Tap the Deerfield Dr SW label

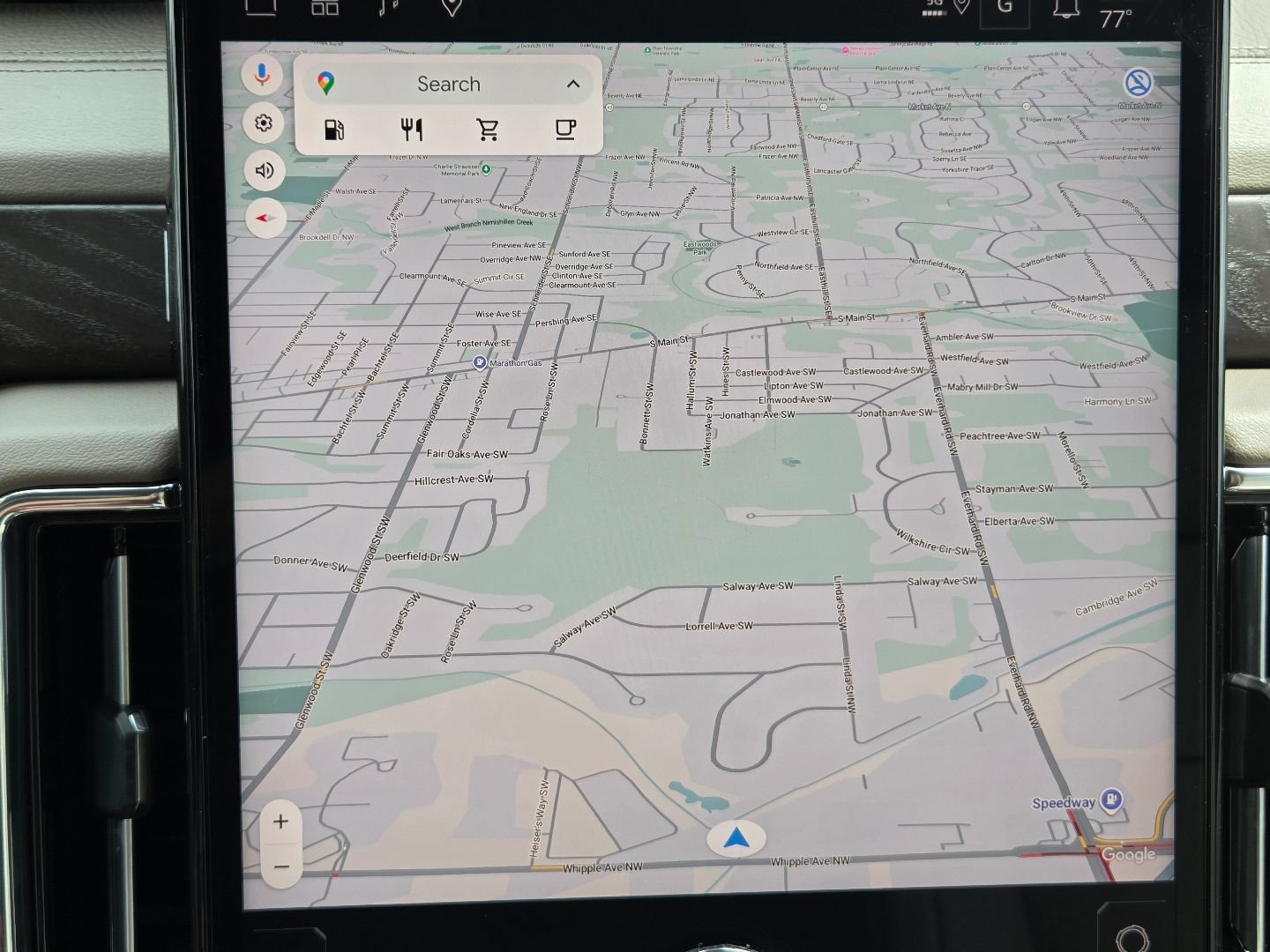[x=422, y=556]
